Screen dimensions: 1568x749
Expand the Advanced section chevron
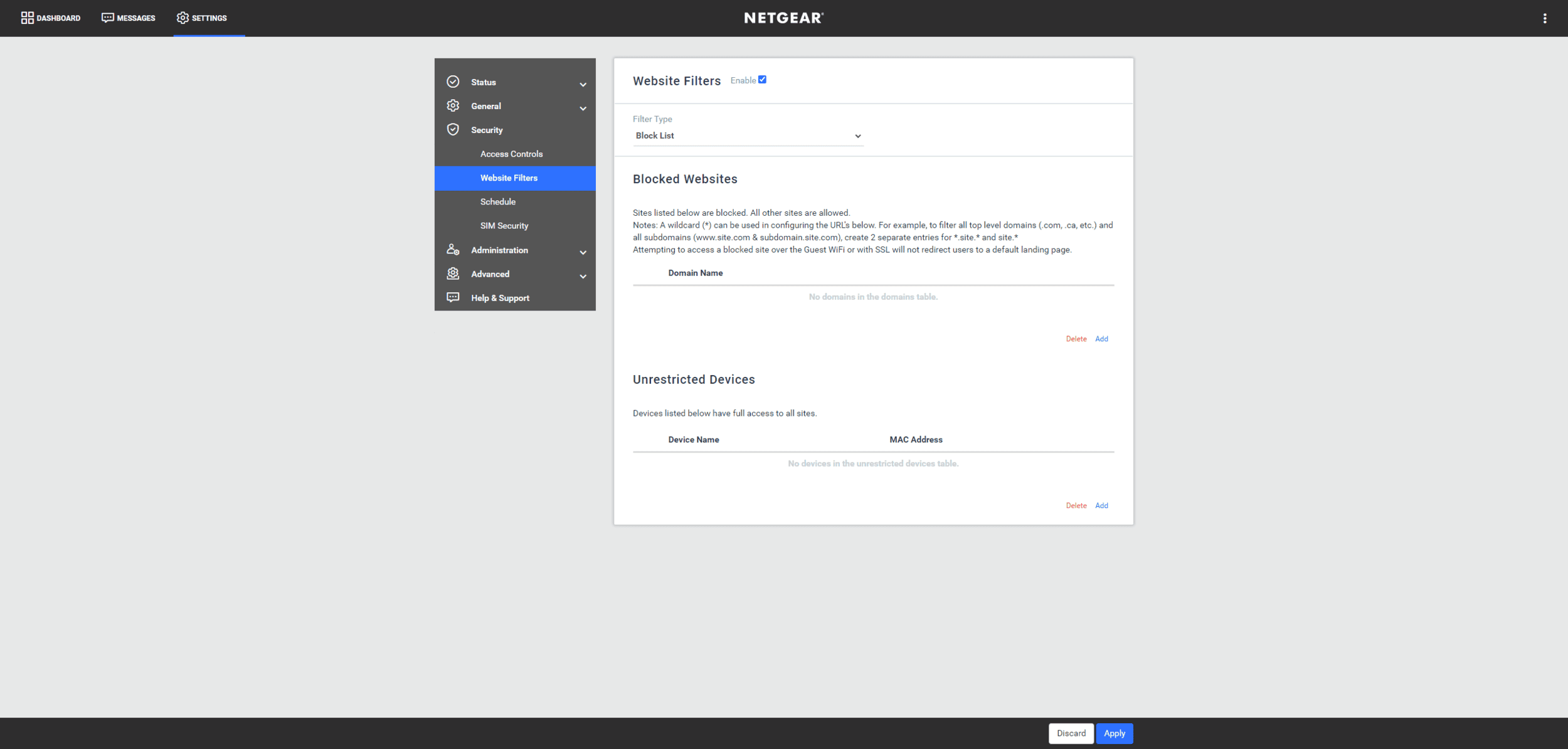point(583,277)
